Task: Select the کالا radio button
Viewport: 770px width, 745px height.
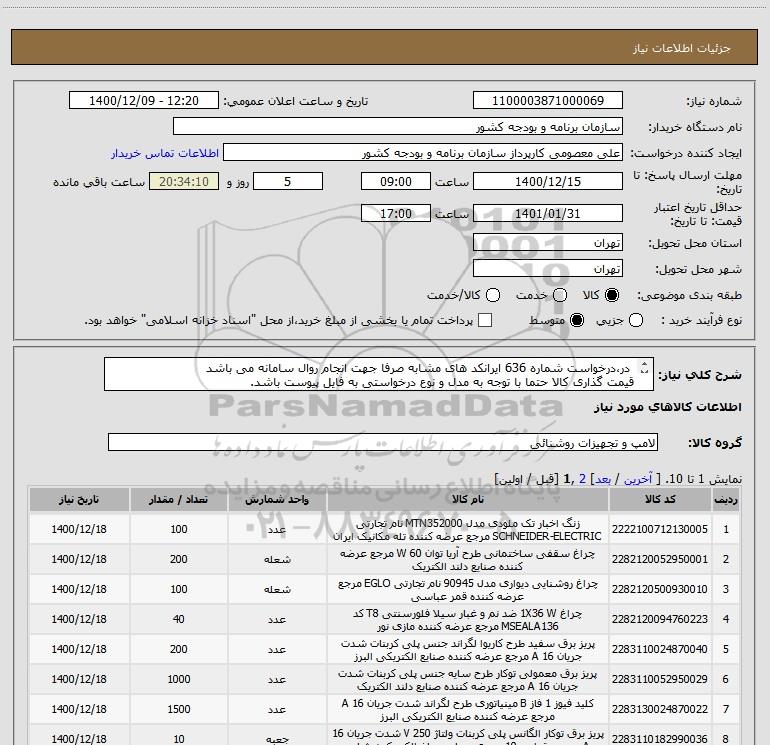Action: coord(612,295)
